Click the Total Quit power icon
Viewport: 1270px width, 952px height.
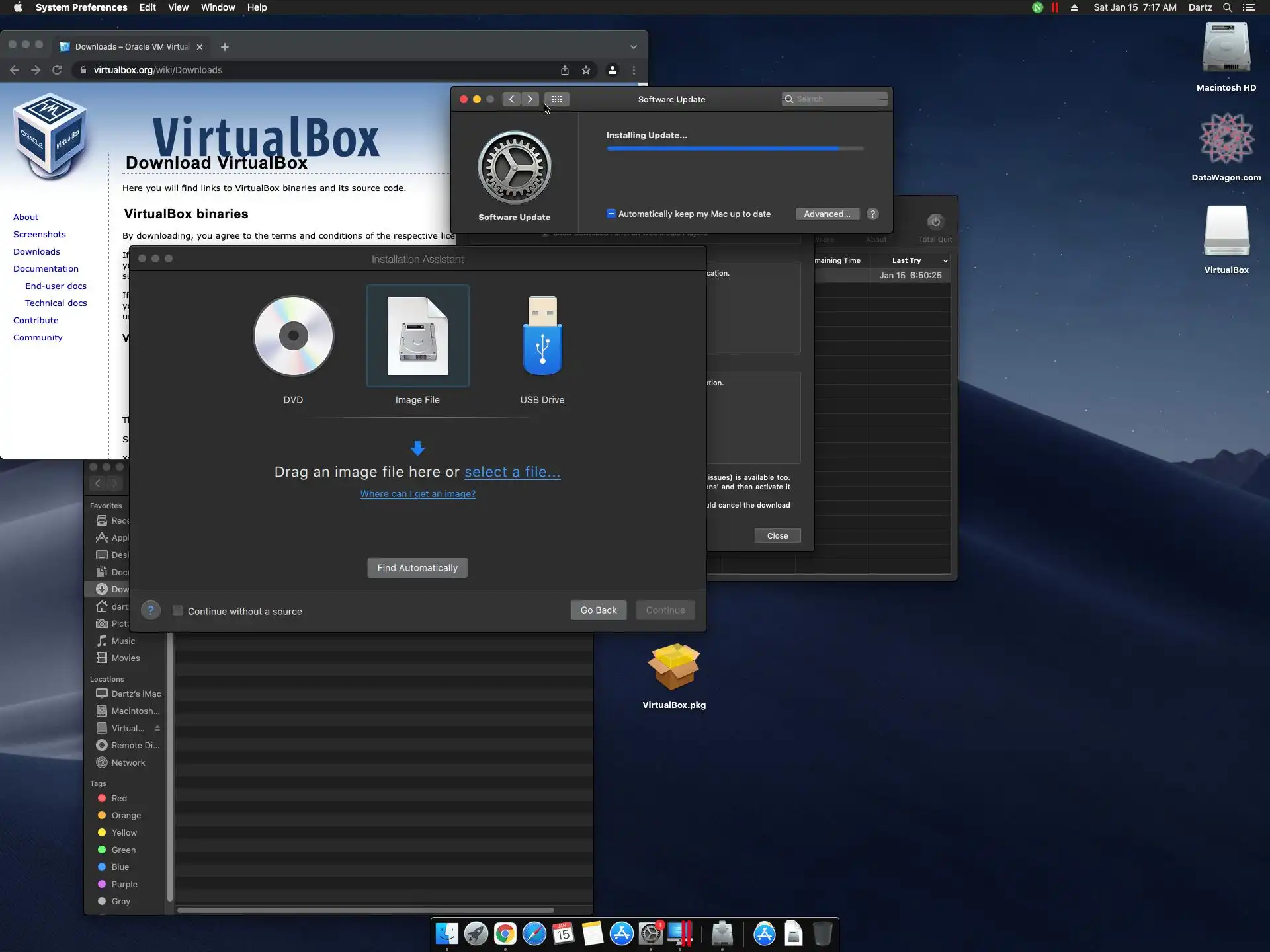point(935,222)
